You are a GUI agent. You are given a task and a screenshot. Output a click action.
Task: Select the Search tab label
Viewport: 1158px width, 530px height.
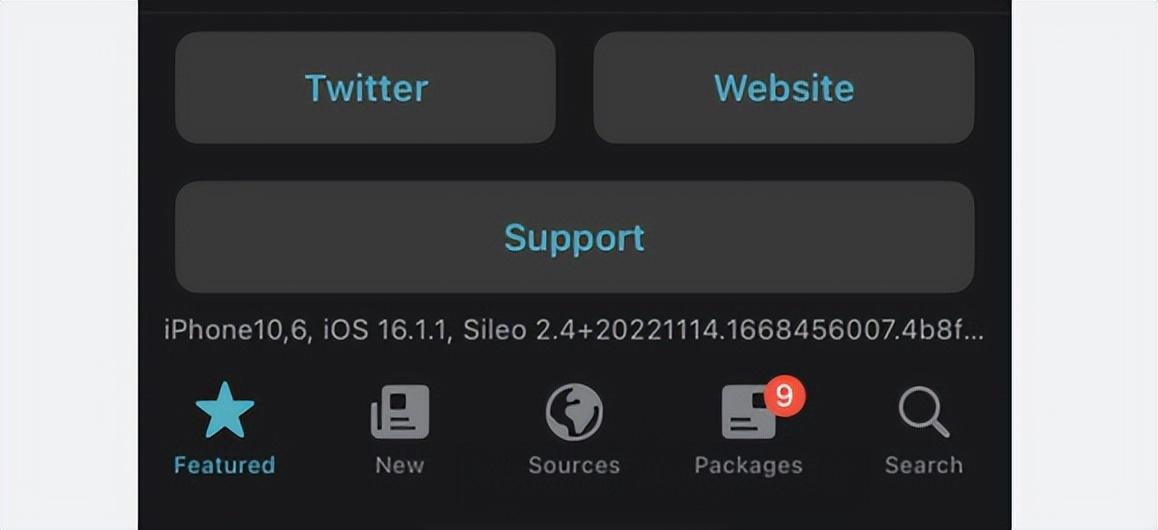(x=924, y=465)
